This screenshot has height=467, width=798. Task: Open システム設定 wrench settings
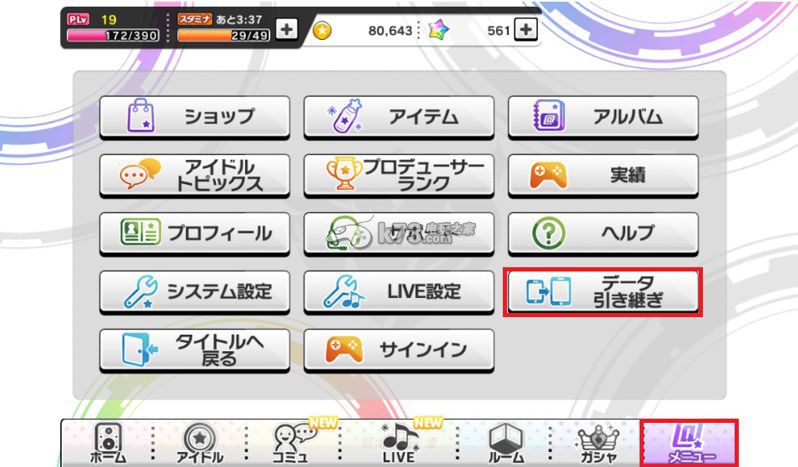coord(194,291)
